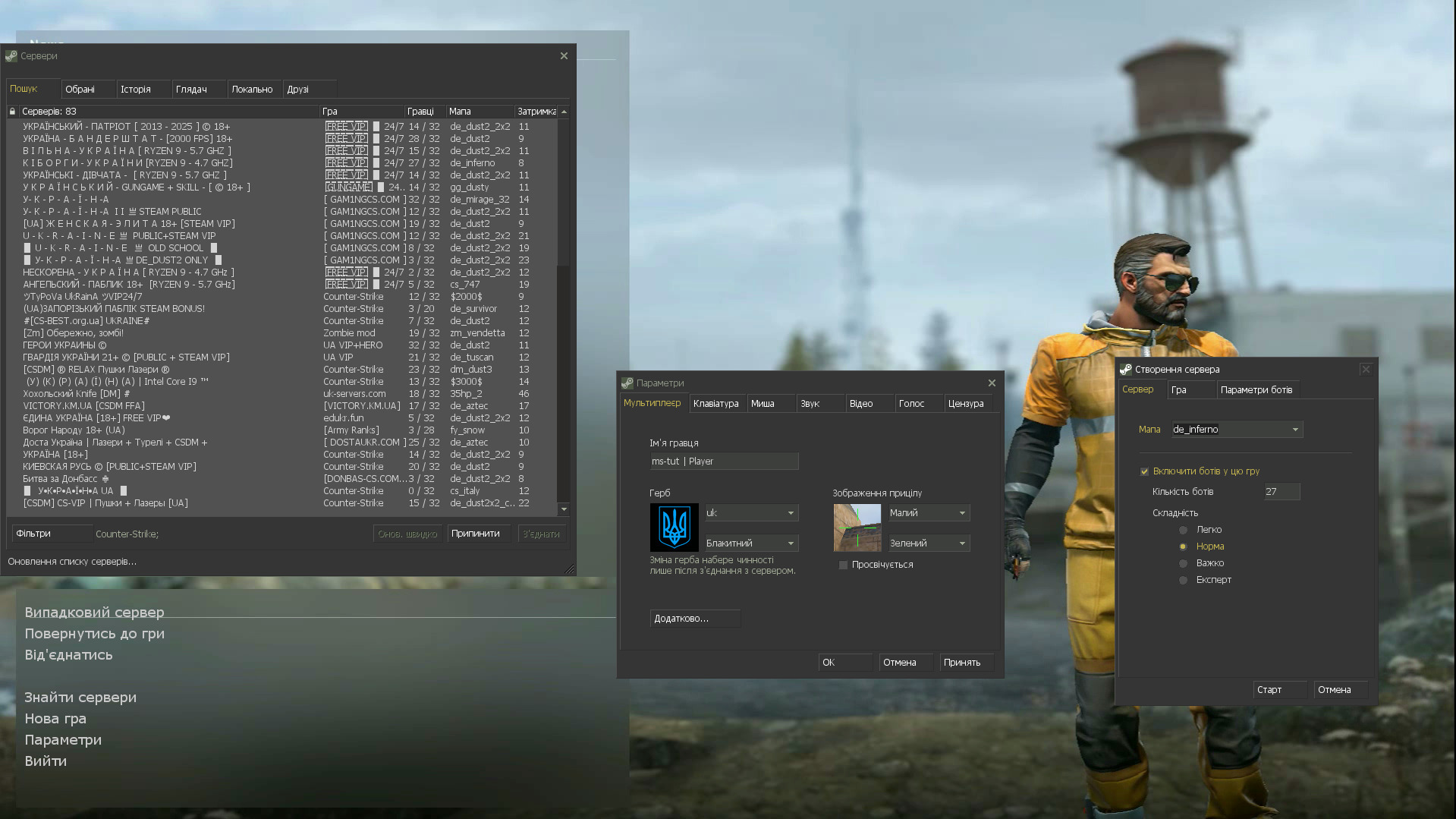The width and height of the screenshot is (1456, 819).
Task: Click the Додатково... button
Action: pos(695,619)
